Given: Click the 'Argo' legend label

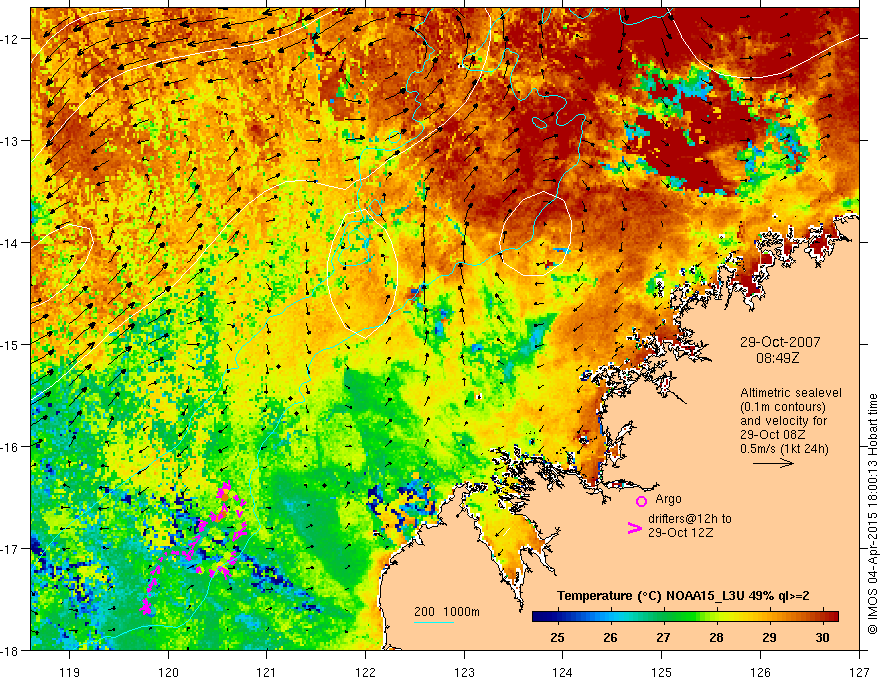Looking at the screenshot, I should point(668,499).
